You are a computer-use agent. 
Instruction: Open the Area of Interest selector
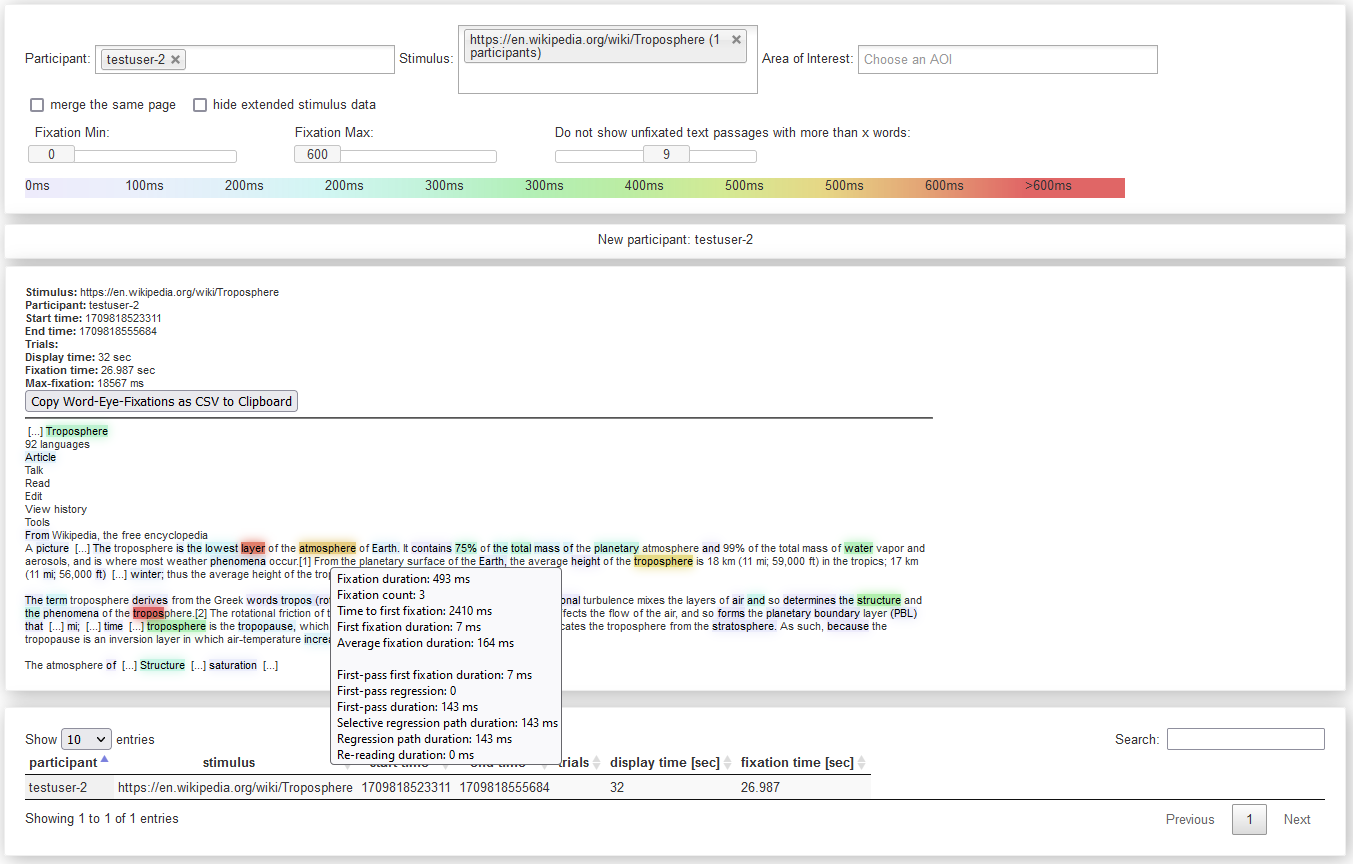[x=1007, y=60]
